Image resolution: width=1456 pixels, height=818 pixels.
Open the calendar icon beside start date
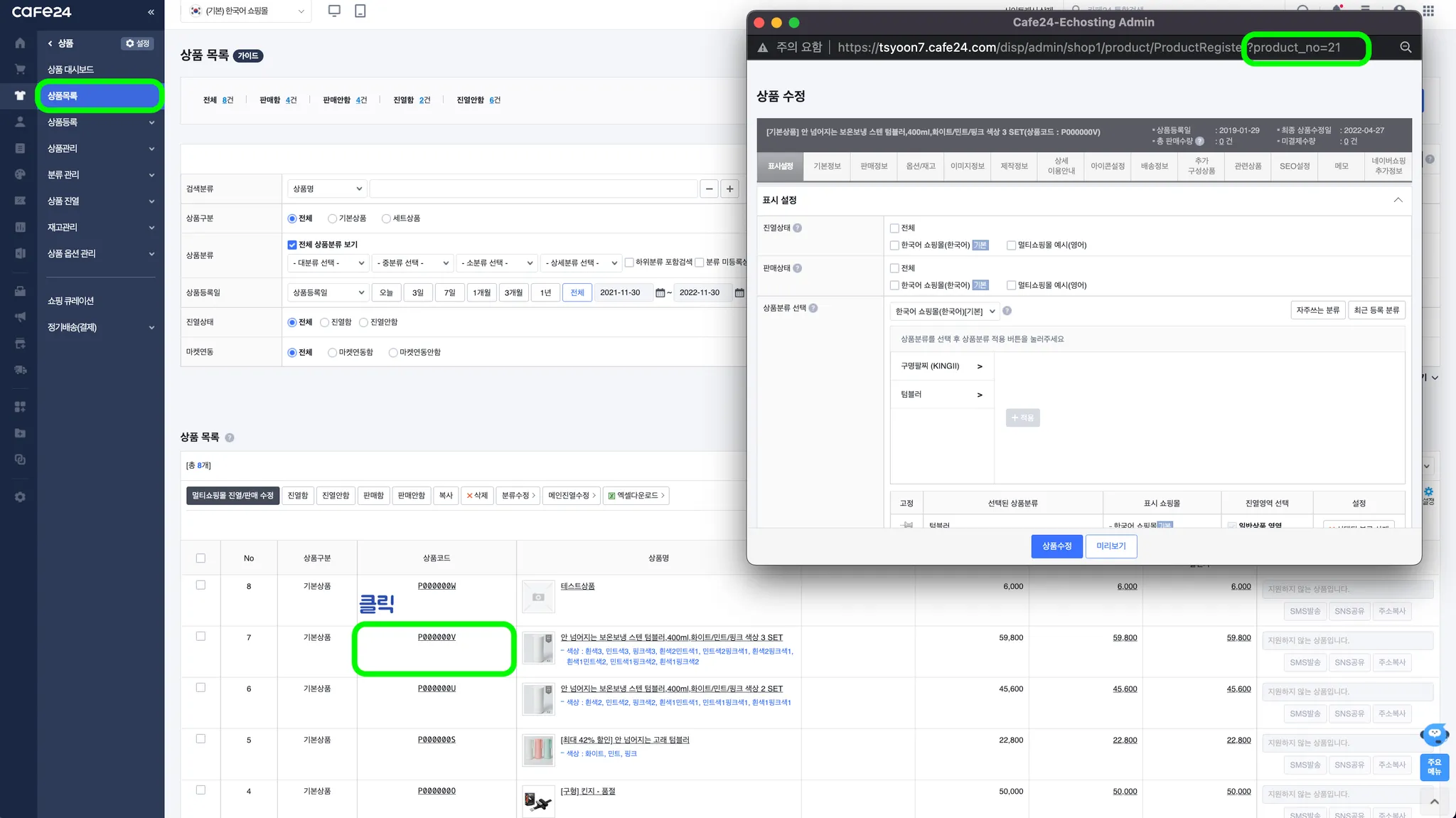pos(660,293)
